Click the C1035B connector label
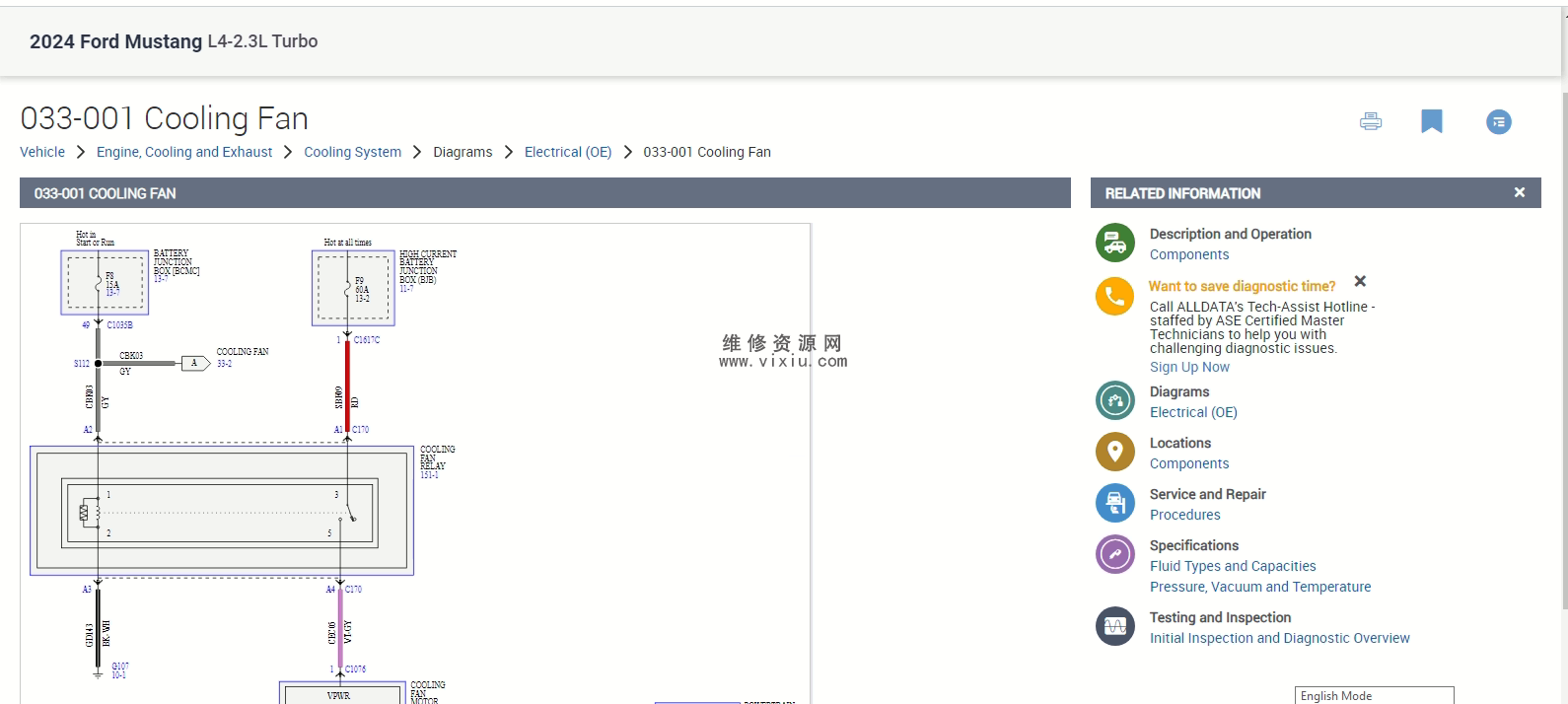The width and height of the screenshot is (1568, 704). click(x=119, y=325)
